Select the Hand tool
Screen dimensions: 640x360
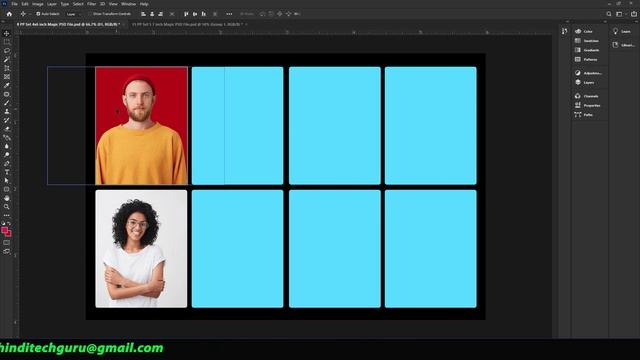tap(7, 198)
